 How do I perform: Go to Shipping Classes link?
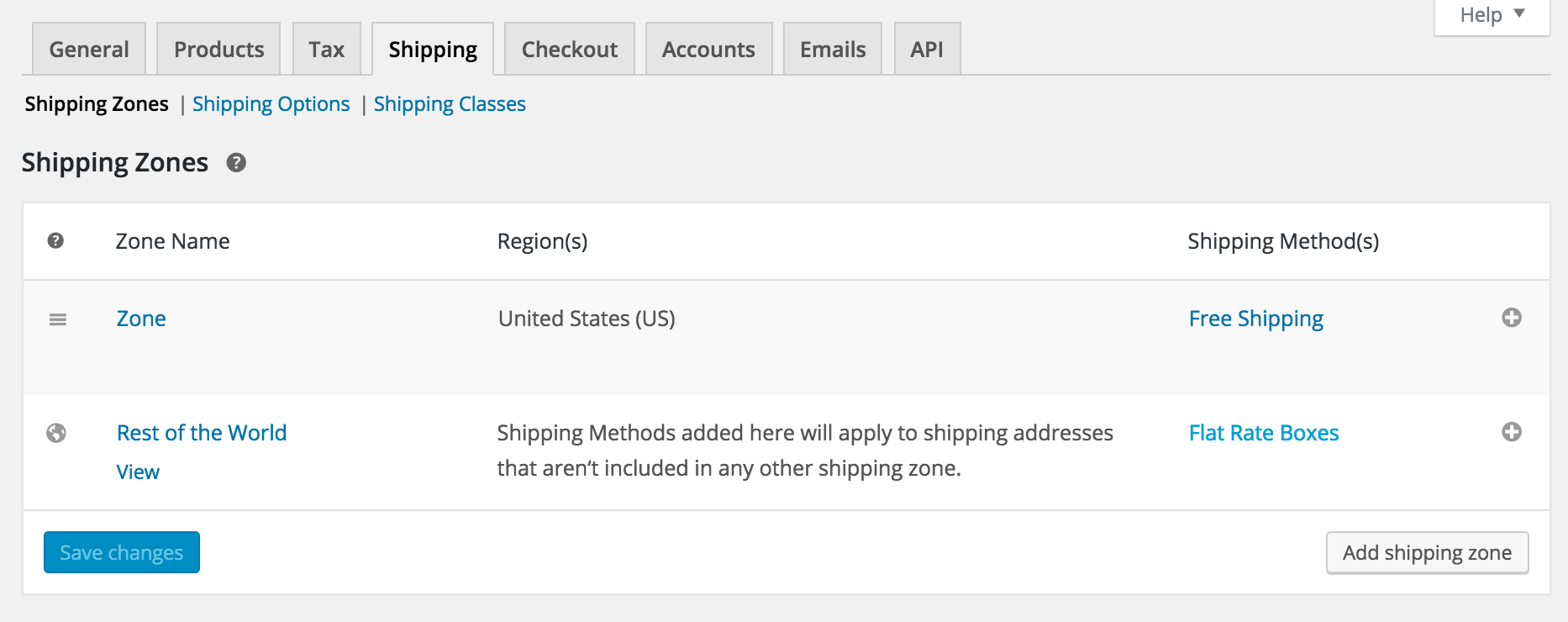coord(450,104)
